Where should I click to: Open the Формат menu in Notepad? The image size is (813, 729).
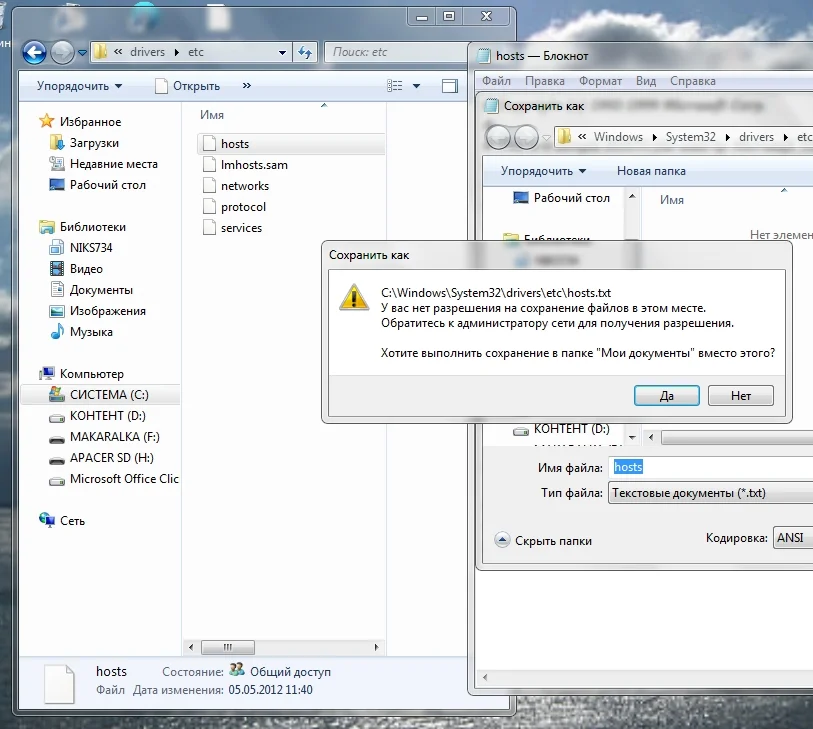coord(600,81)
